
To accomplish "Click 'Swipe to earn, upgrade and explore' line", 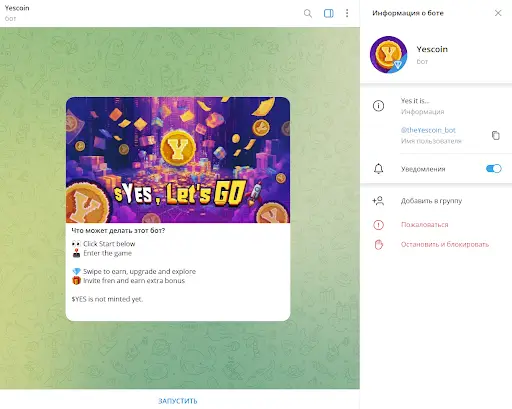I will [139, 271].
